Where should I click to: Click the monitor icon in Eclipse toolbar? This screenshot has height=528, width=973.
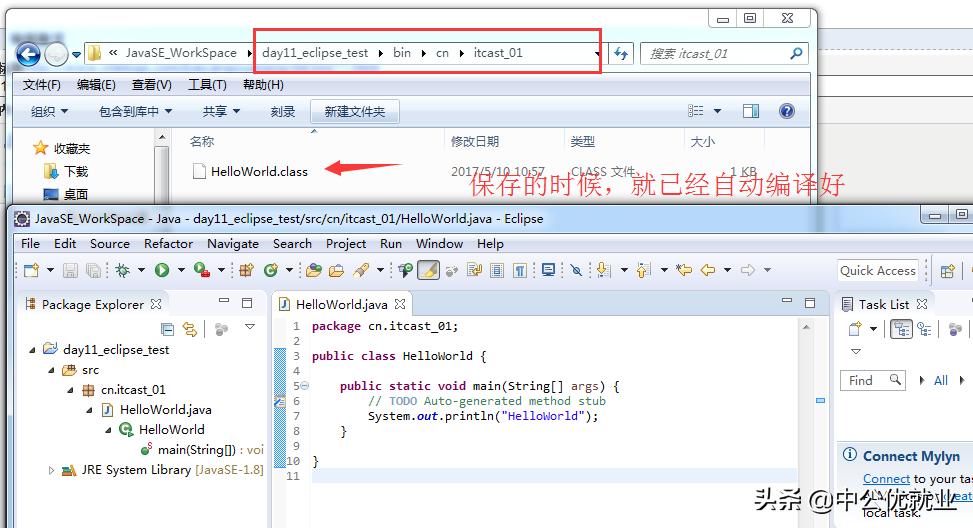click(549, 270)
